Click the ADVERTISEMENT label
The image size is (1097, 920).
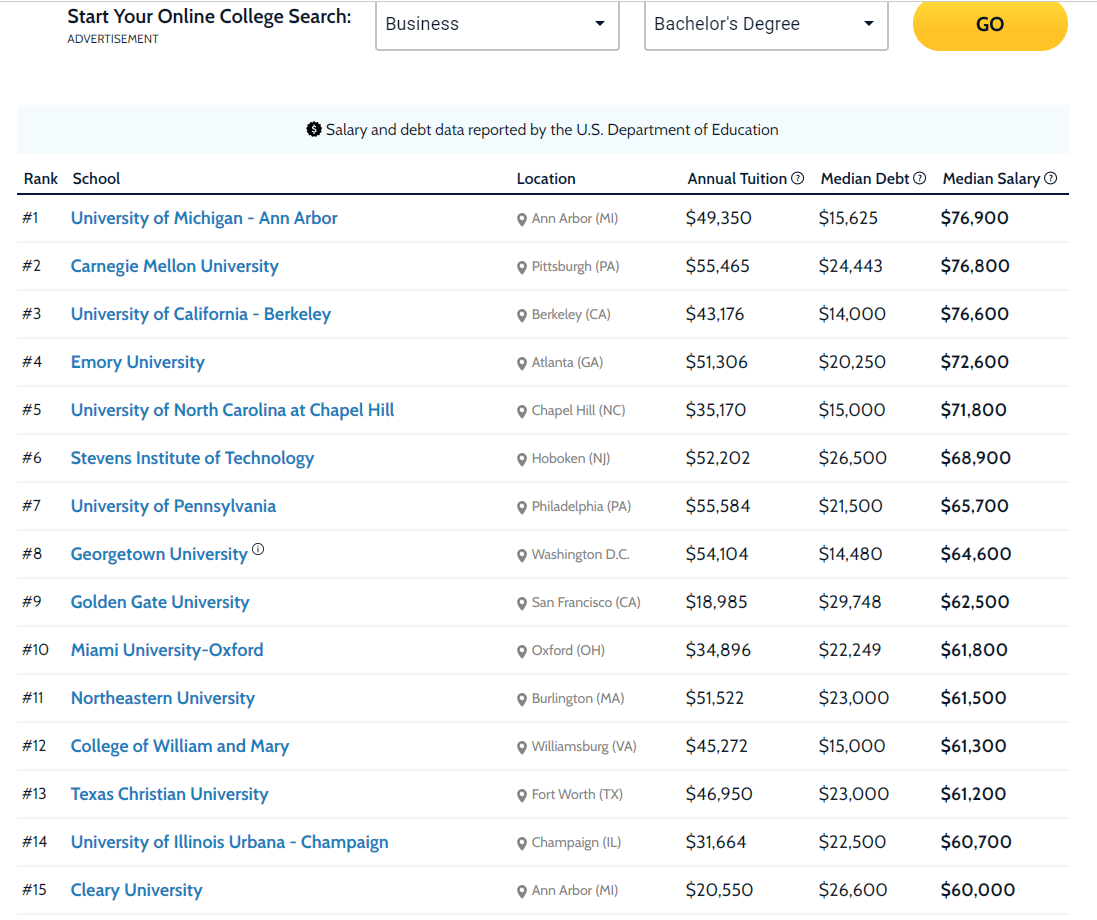tap(113, 39)
